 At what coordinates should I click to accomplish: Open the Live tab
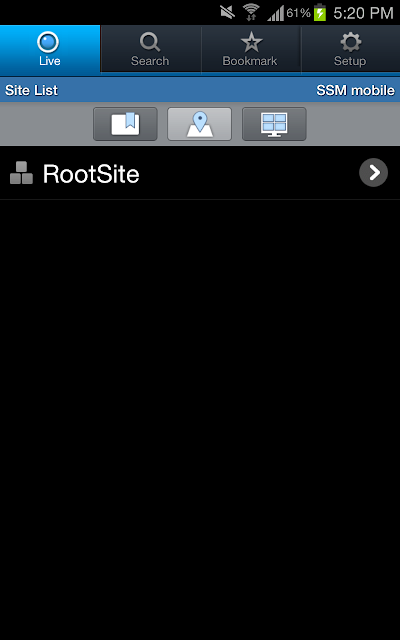pos(50,50)
